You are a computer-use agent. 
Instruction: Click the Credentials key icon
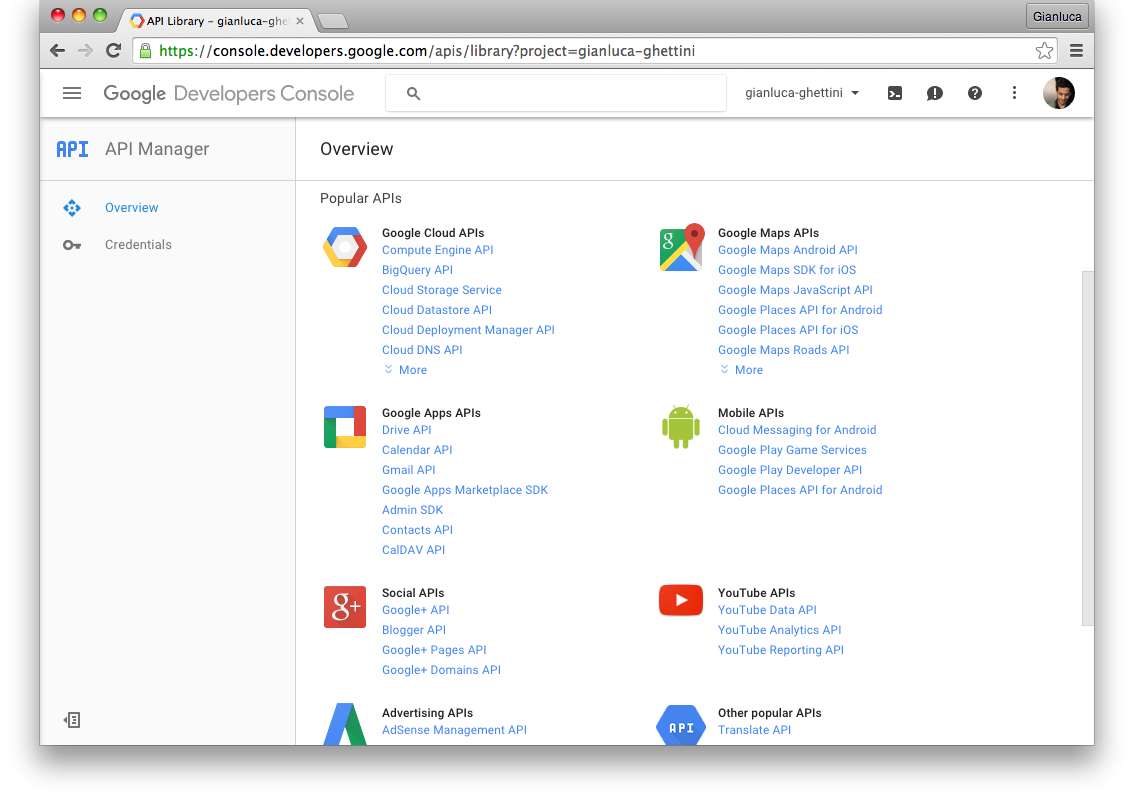click(x=72, y=245)
